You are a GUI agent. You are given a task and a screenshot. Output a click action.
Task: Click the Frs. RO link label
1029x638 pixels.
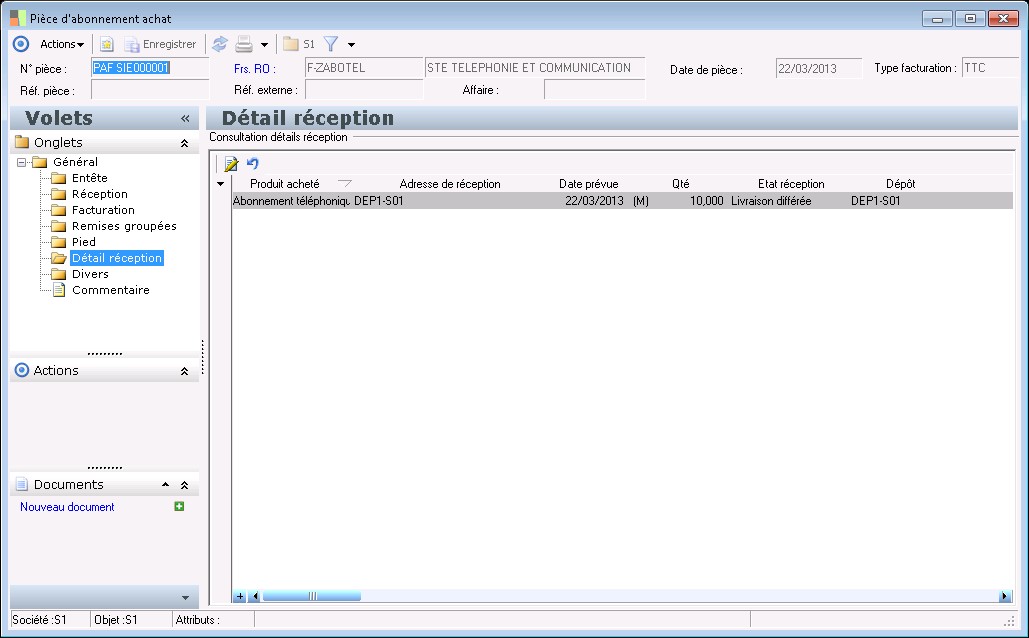(x=255, y=68)
